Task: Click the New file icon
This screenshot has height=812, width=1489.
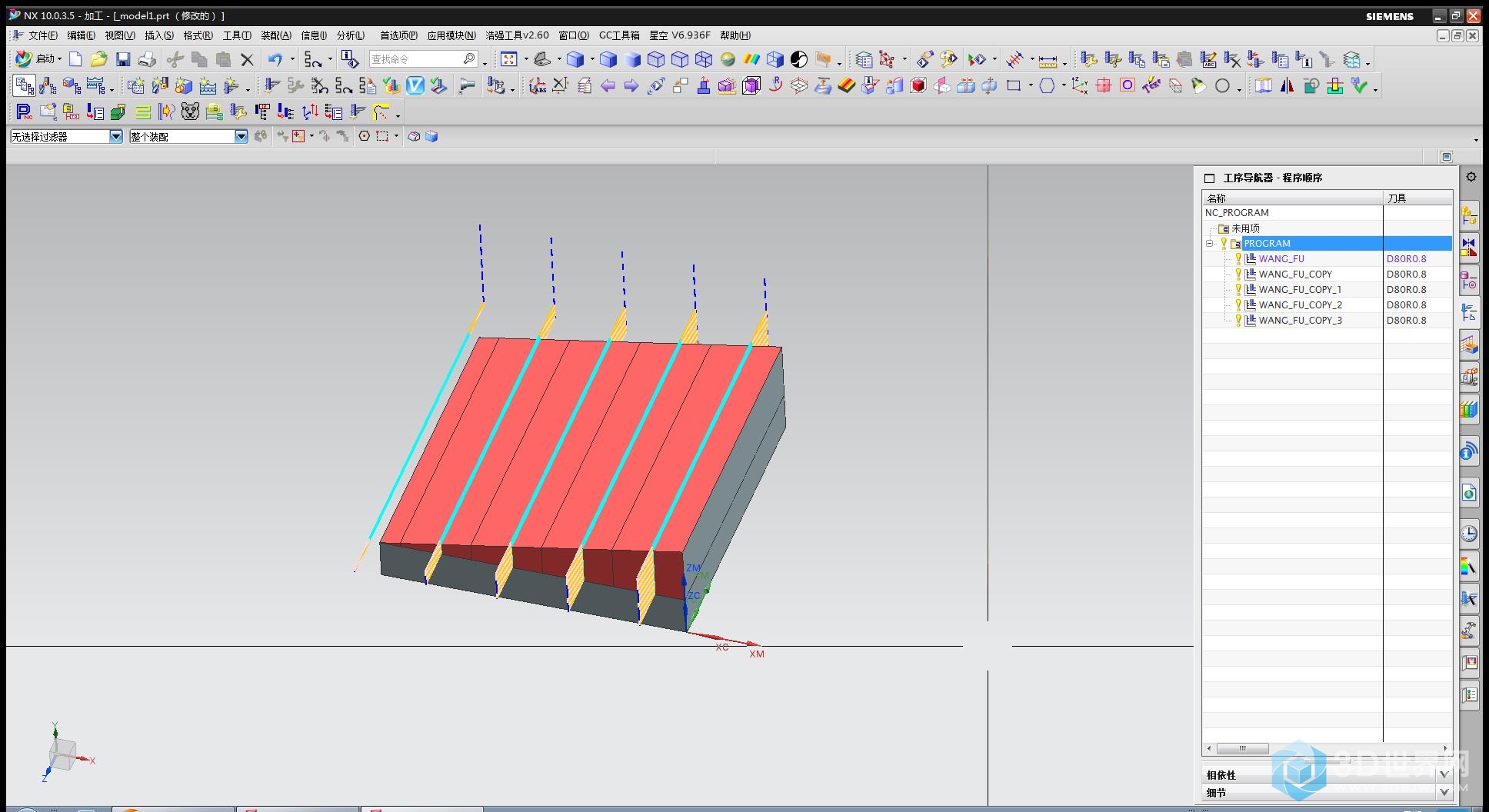Action: pyautogui.click(x=75, y=59)
